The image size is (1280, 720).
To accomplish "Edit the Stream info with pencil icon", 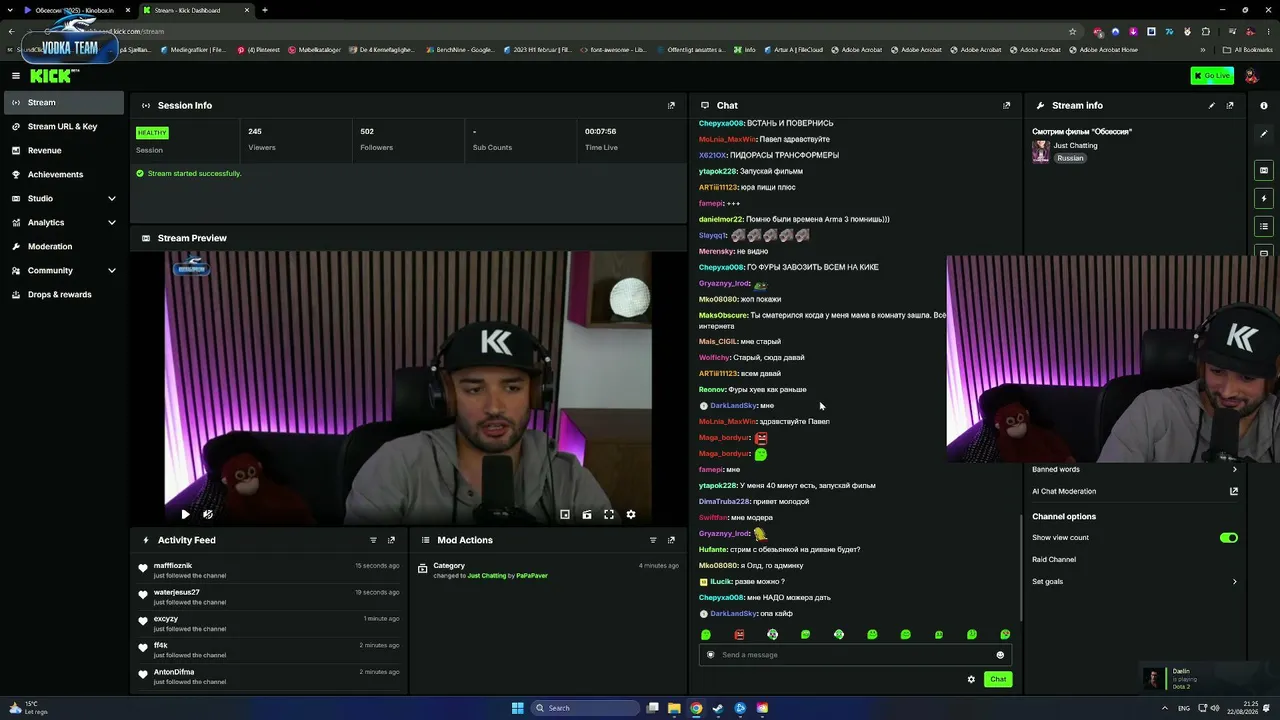I will (1212, 105).
